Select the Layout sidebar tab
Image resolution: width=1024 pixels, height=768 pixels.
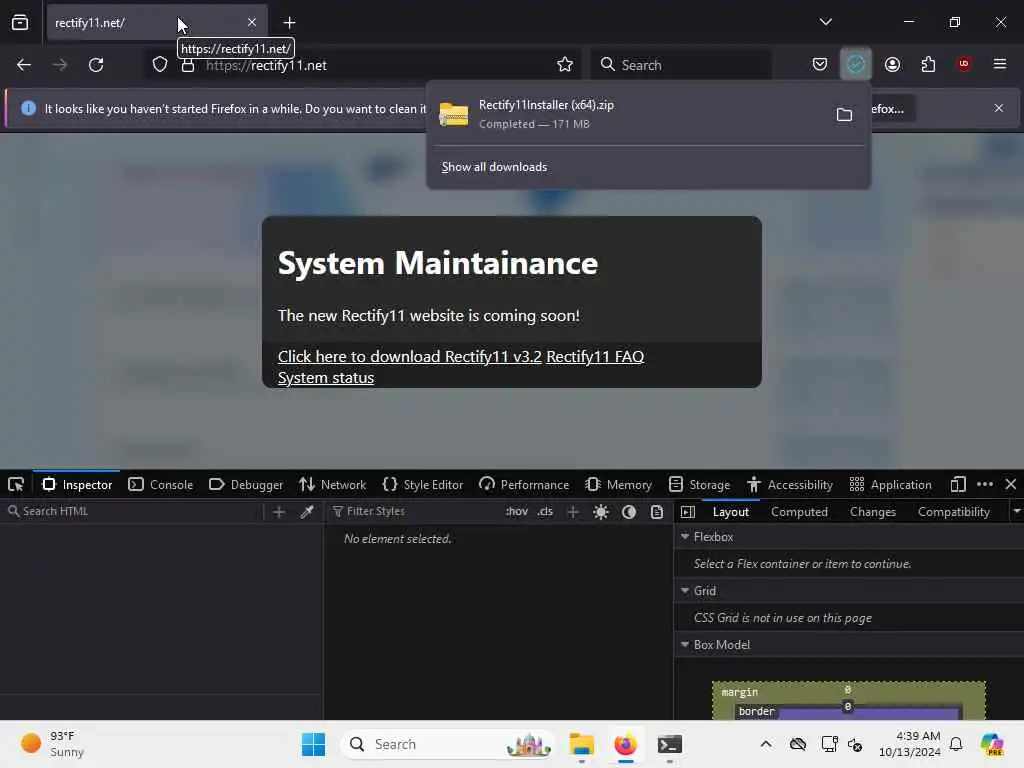(731, 512)
